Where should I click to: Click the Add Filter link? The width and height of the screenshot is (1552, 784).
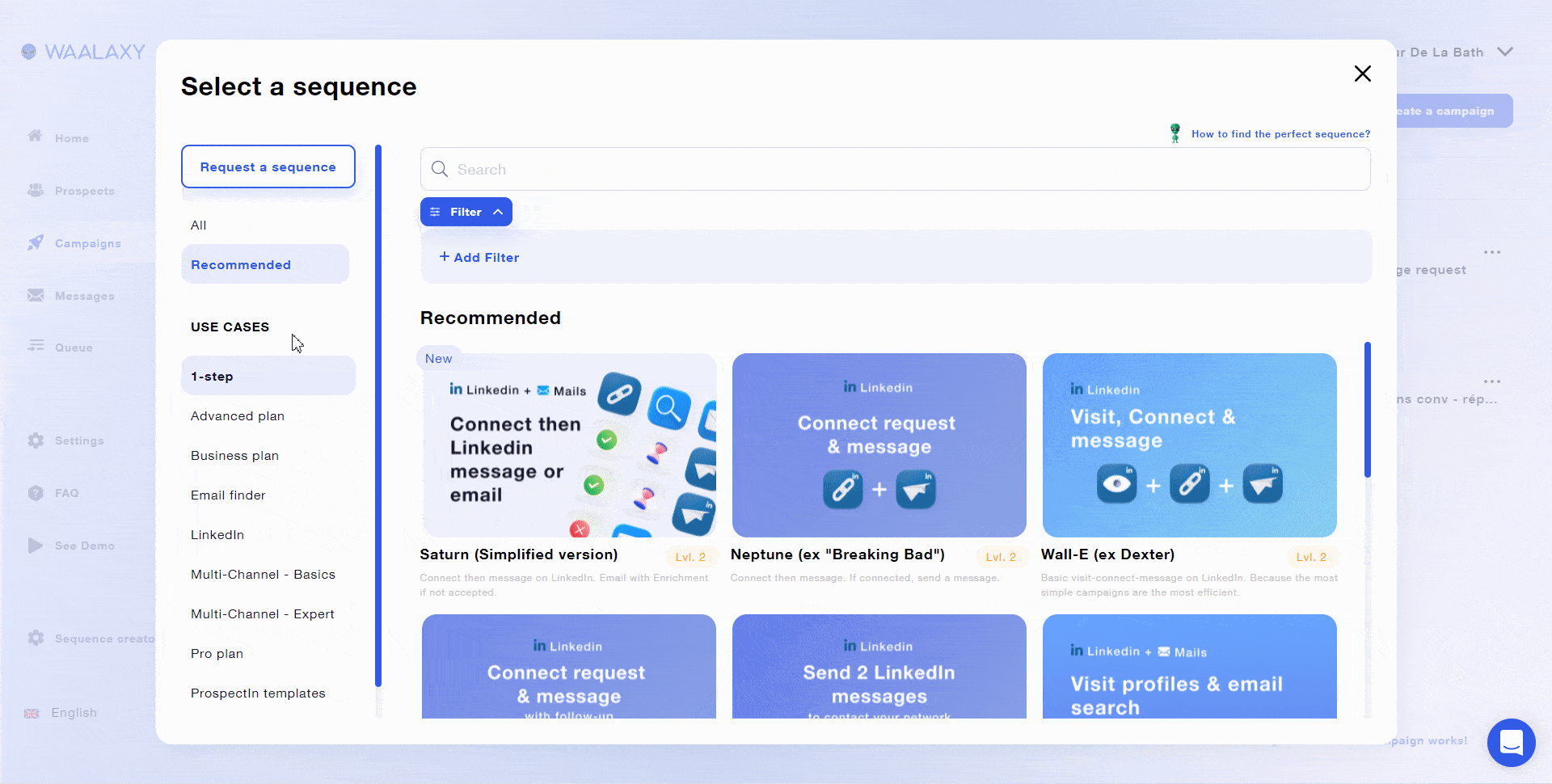pos(479,257)
